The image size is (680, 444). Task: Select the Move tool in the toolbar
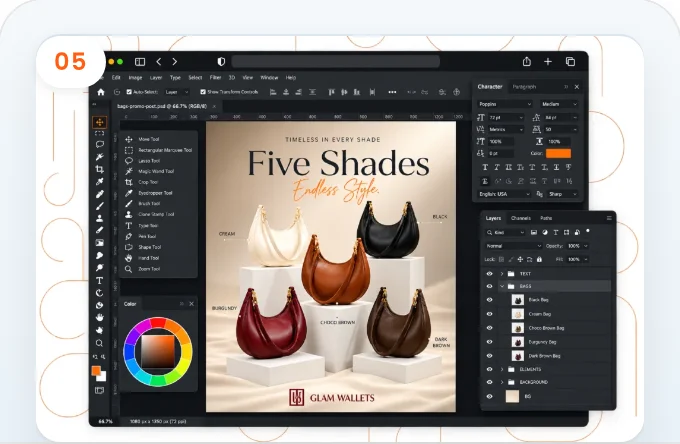pos(100,122)
